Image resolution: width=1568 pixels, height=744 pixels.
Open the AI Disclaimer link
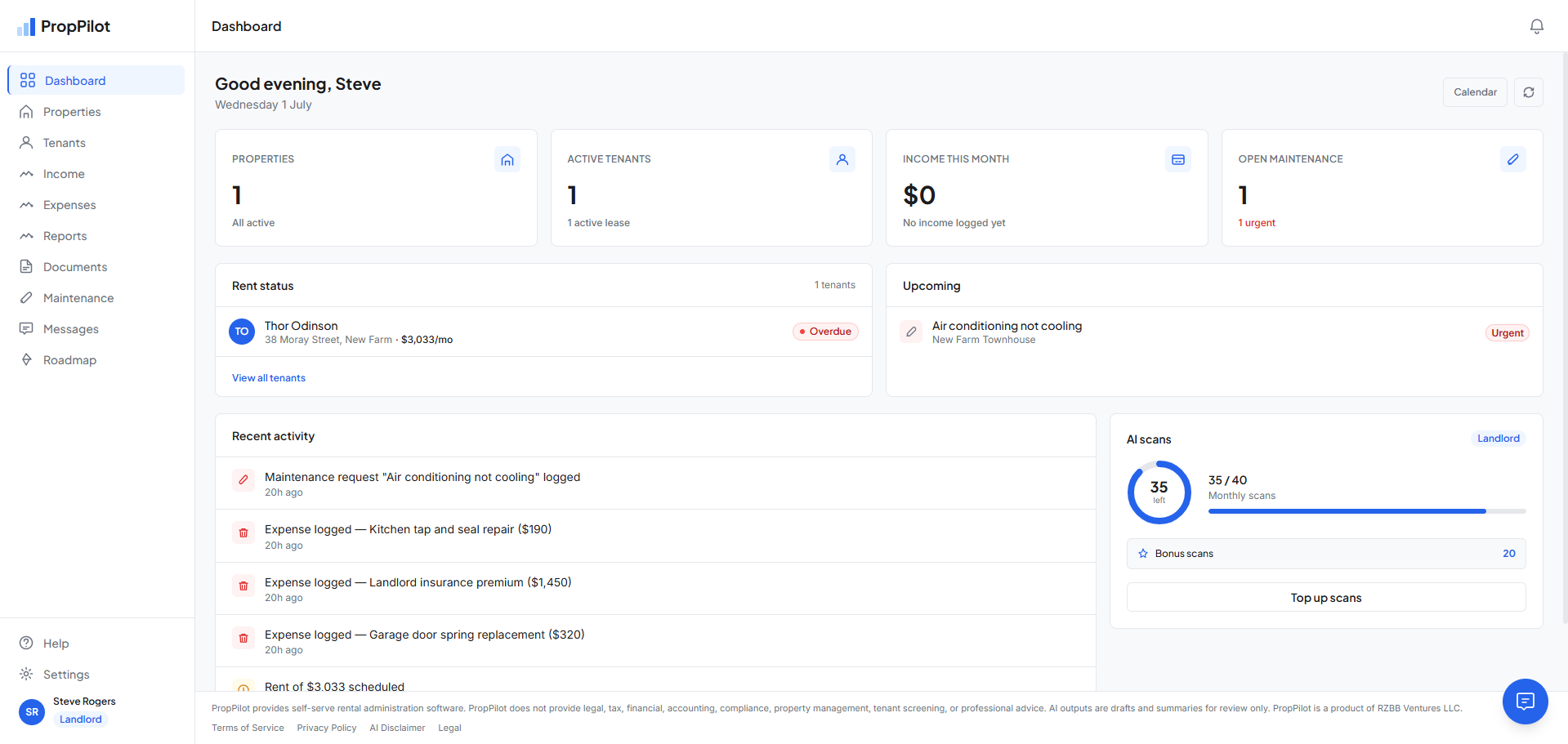click(x=397, y=728)
